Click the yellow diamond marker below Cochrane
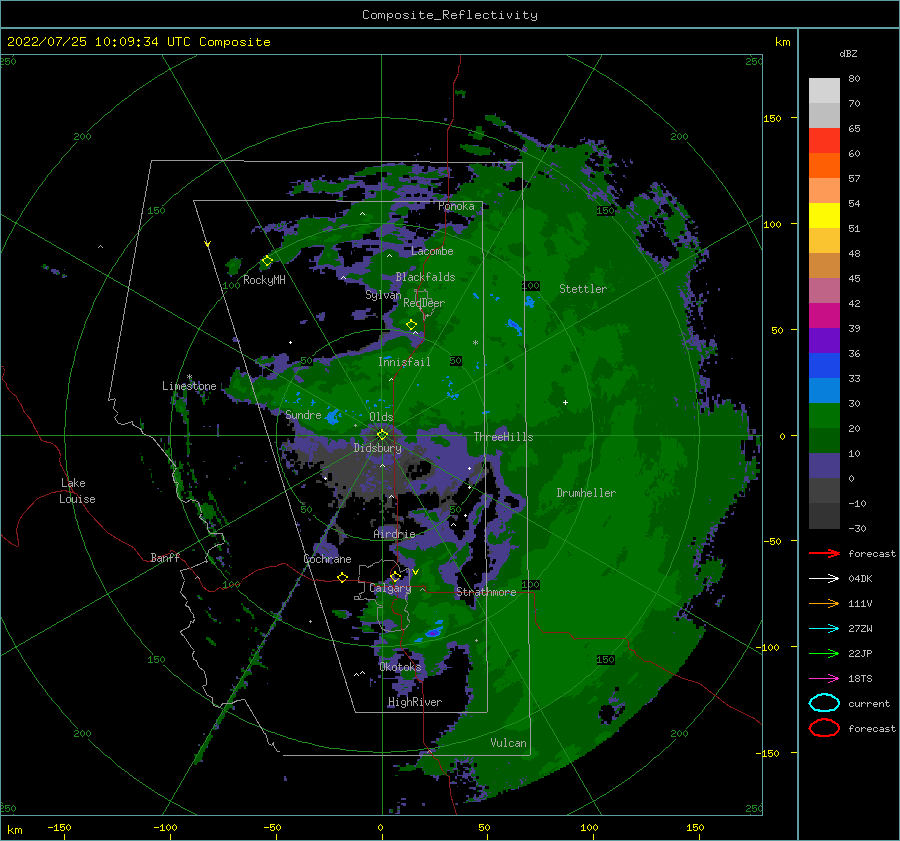This screenshot has width=900, height=841. click(343, 578)
